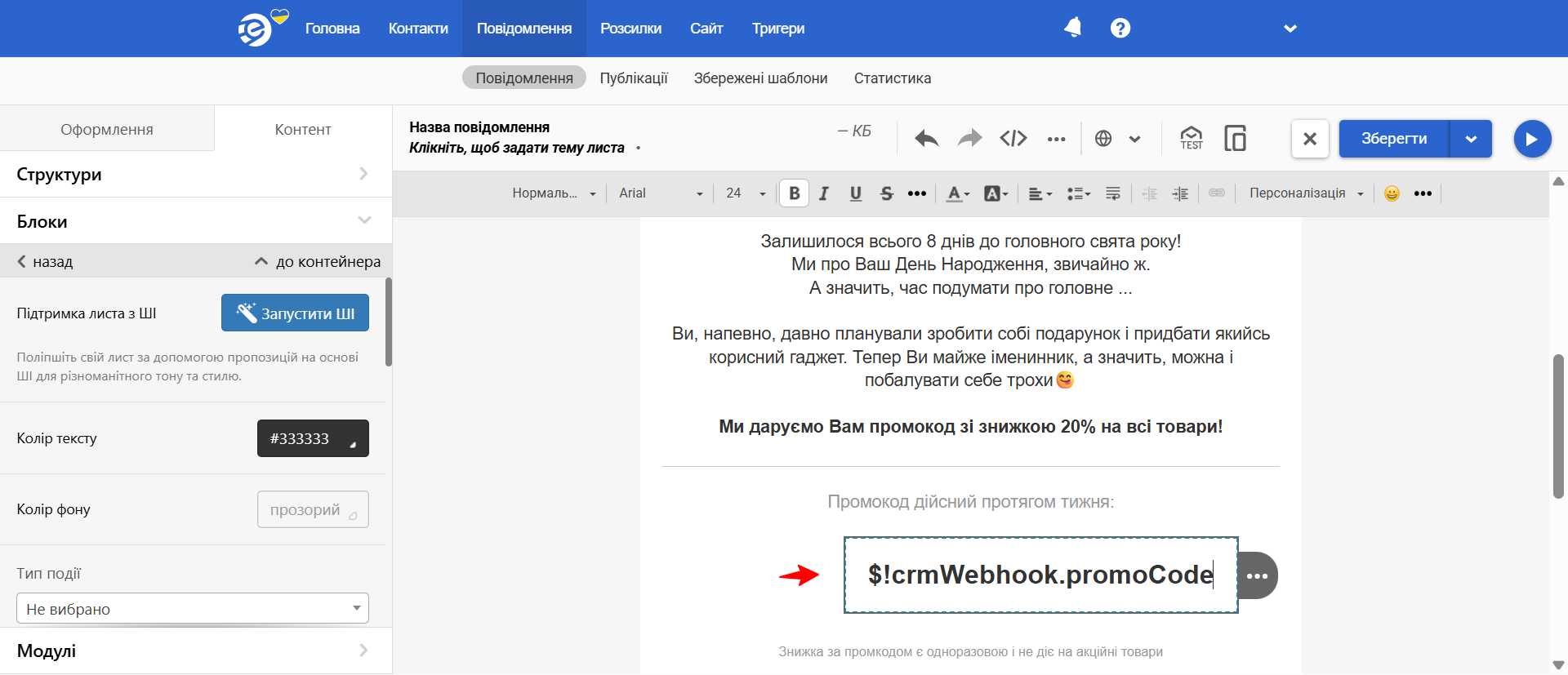The height and width of the screenshot is (675, 1568).
Task: Open more options dots in top toolbar
Action: [1057, 140]
